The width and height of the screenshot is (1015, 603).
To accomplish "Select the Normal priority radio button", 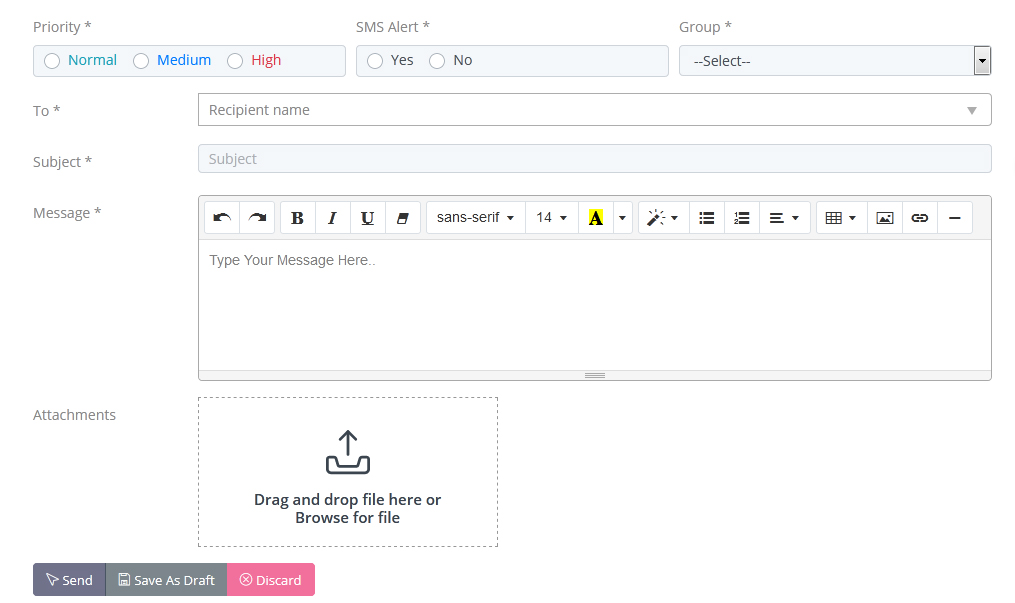I will point(52,61).
